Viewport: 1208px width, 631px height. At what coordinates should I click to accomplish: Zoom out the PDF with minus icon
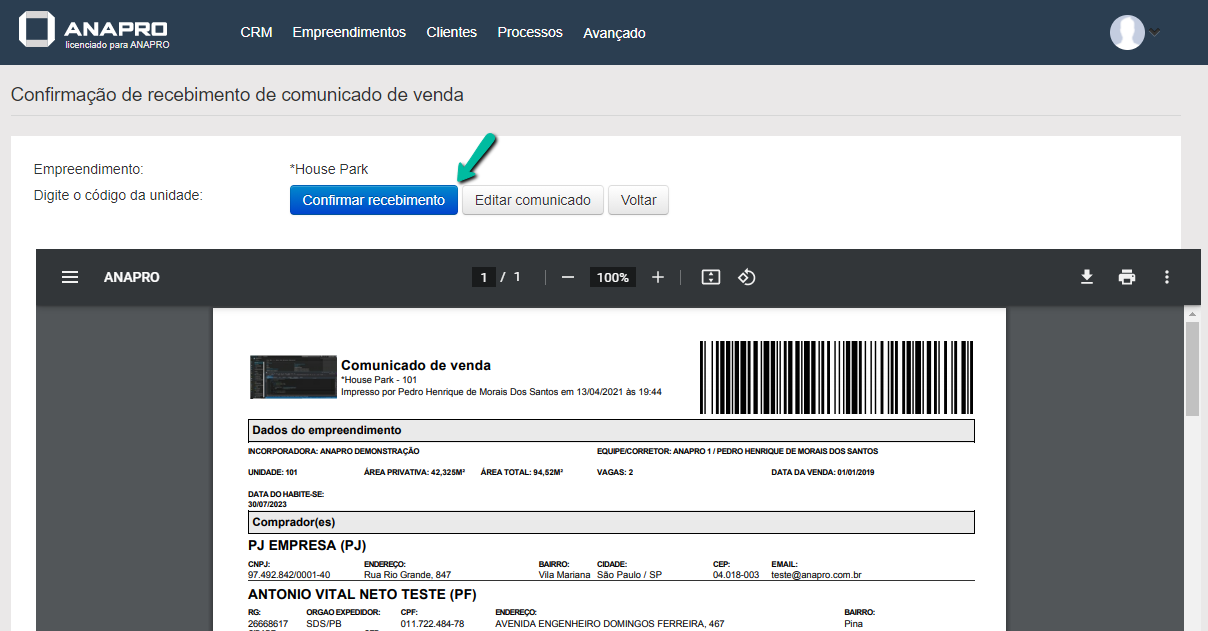click(568, 277)
